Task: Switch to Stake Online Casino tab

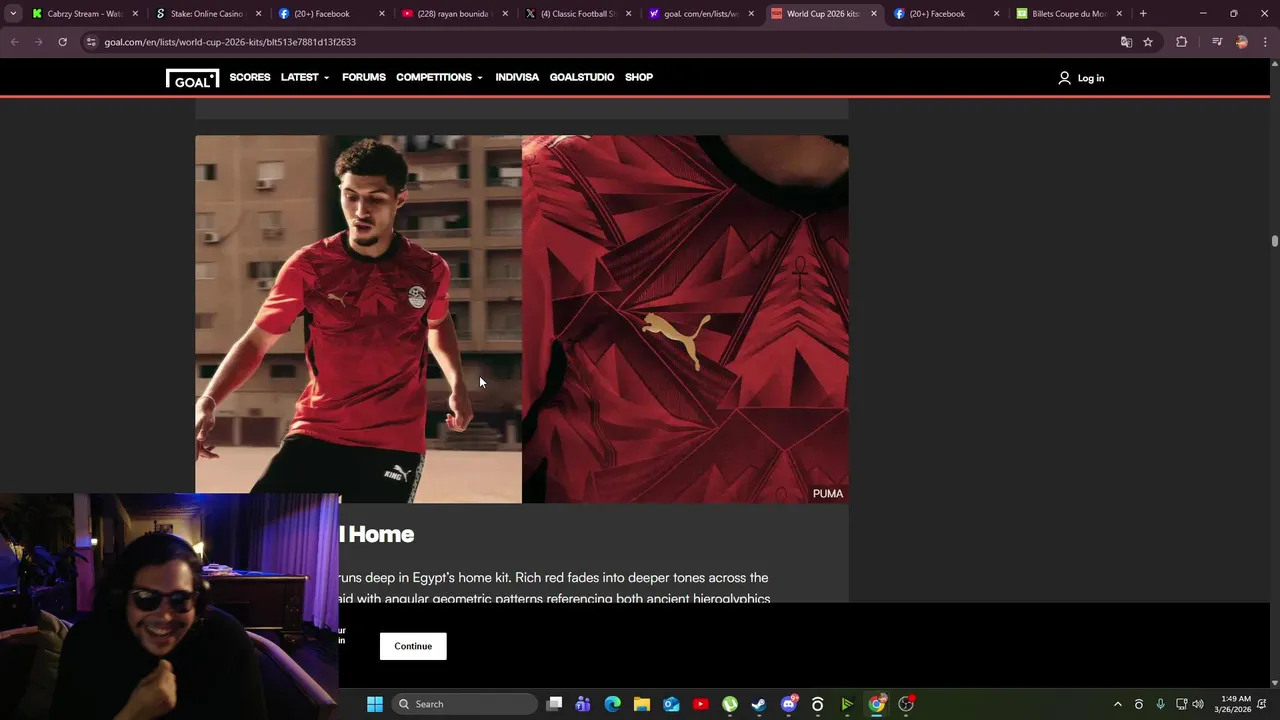Action: coord(209,14)
